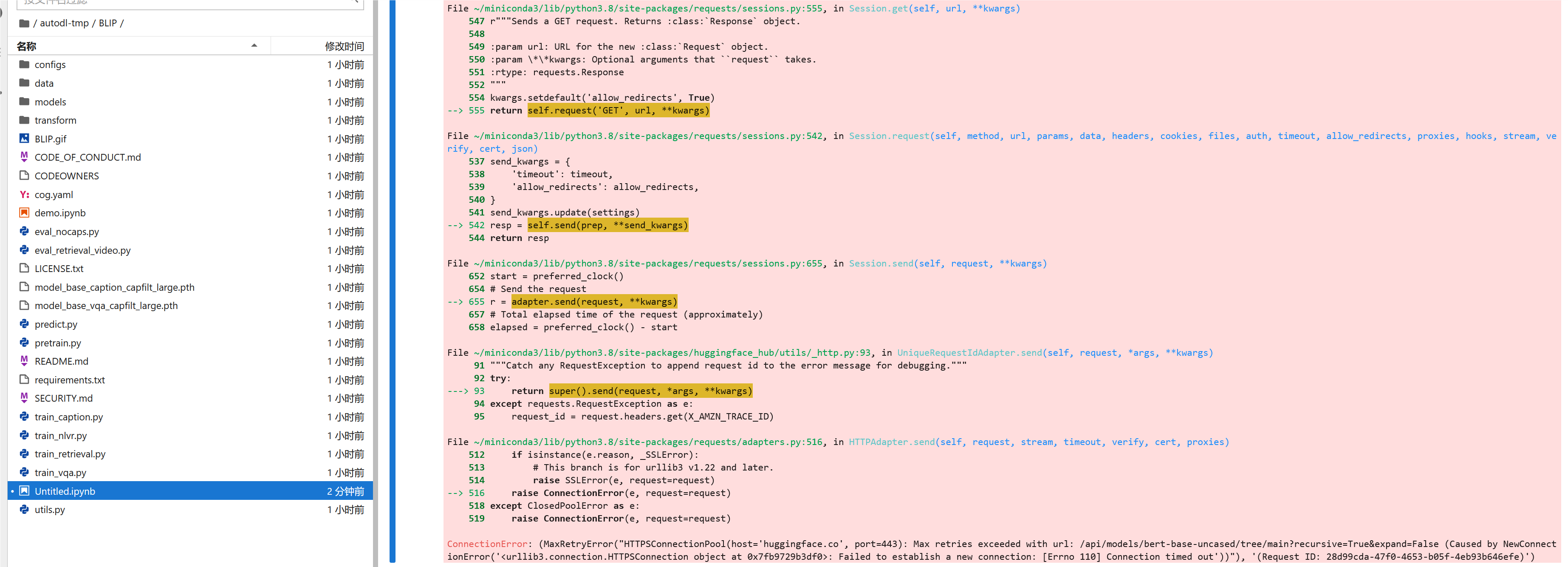Select requirements.txt file entry

coord(69,380)
